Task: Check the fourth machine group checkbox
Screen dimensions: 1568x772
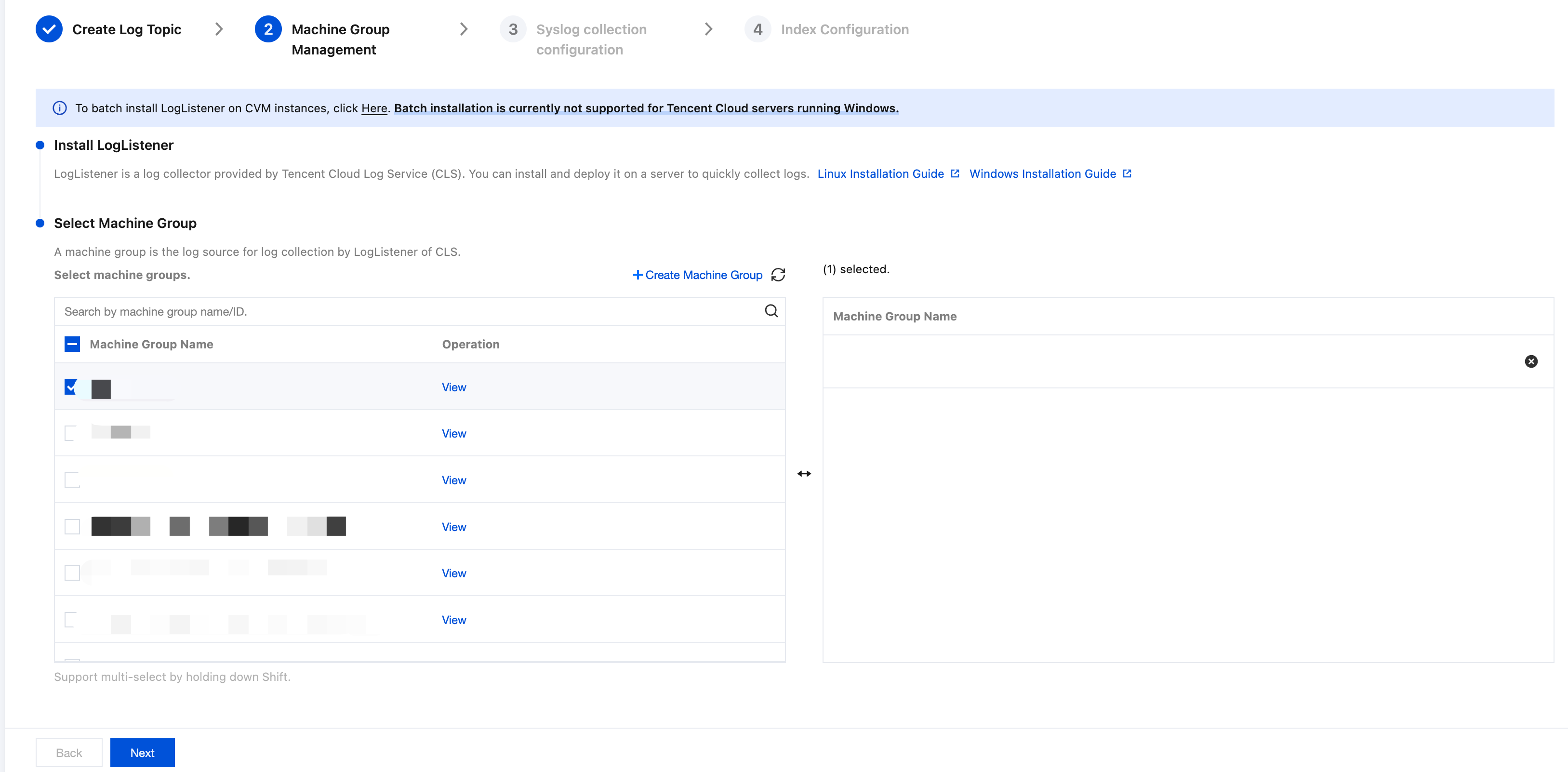Action: click(x=72, y=527)
